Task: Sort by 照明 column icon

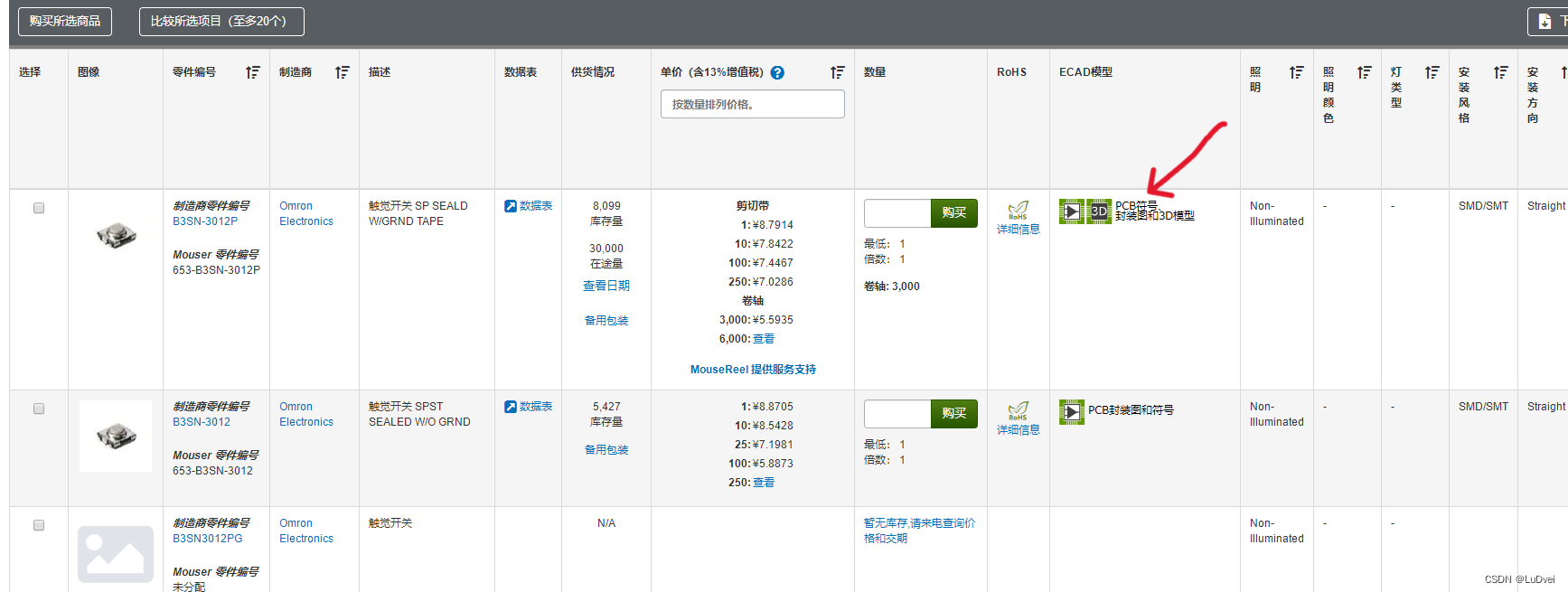Action: [1297, 72]
